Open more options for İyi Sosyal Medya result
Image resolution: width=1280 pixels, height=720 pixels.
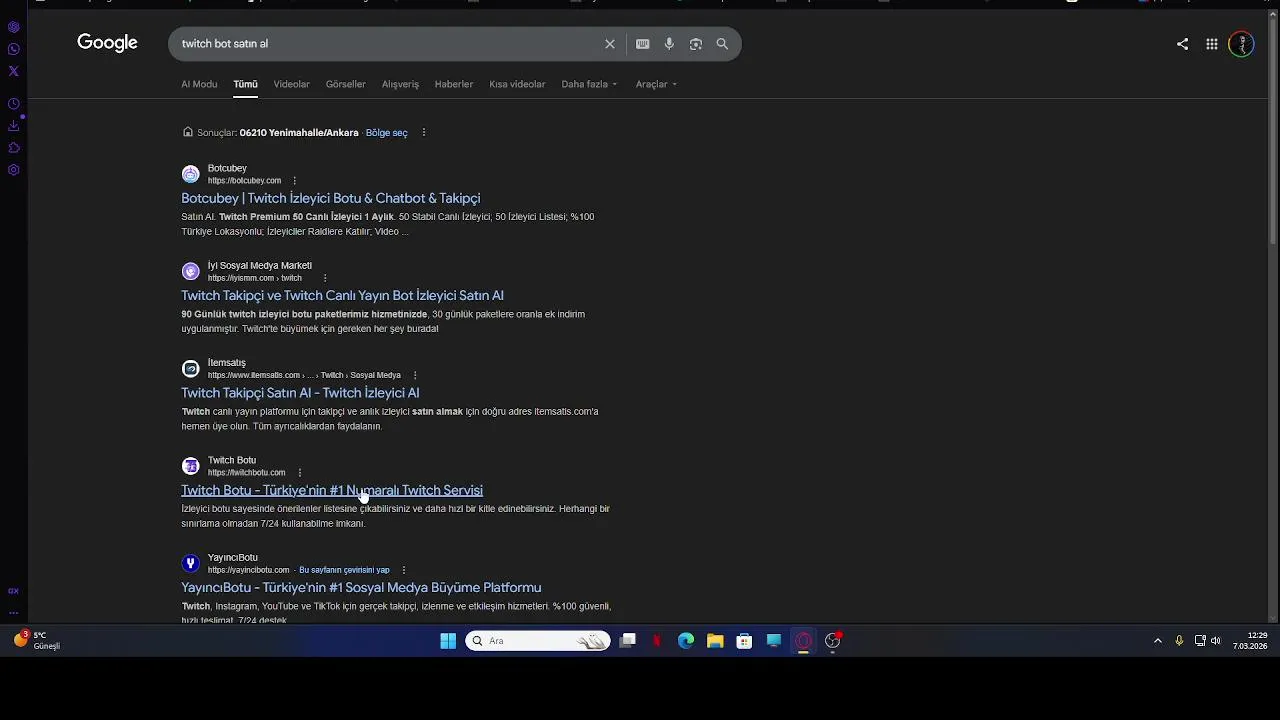click(x=325, y=278)
